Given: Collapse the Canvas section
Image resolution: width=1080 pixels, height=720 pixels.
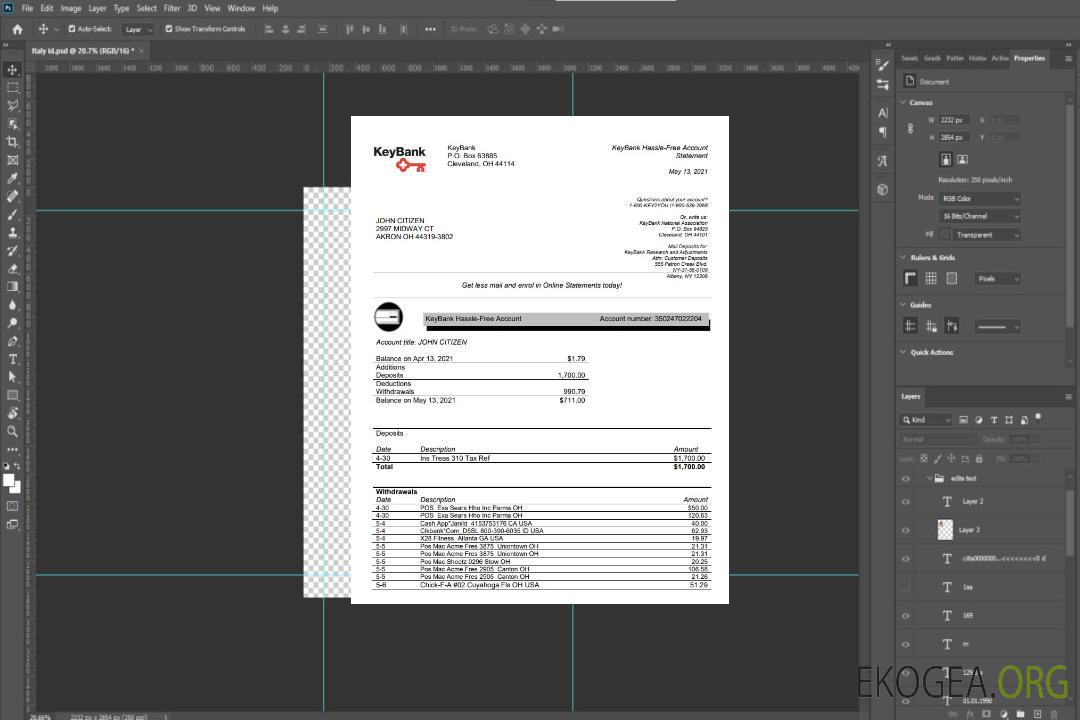Looking at the screenshot, I should pos(904,102).
